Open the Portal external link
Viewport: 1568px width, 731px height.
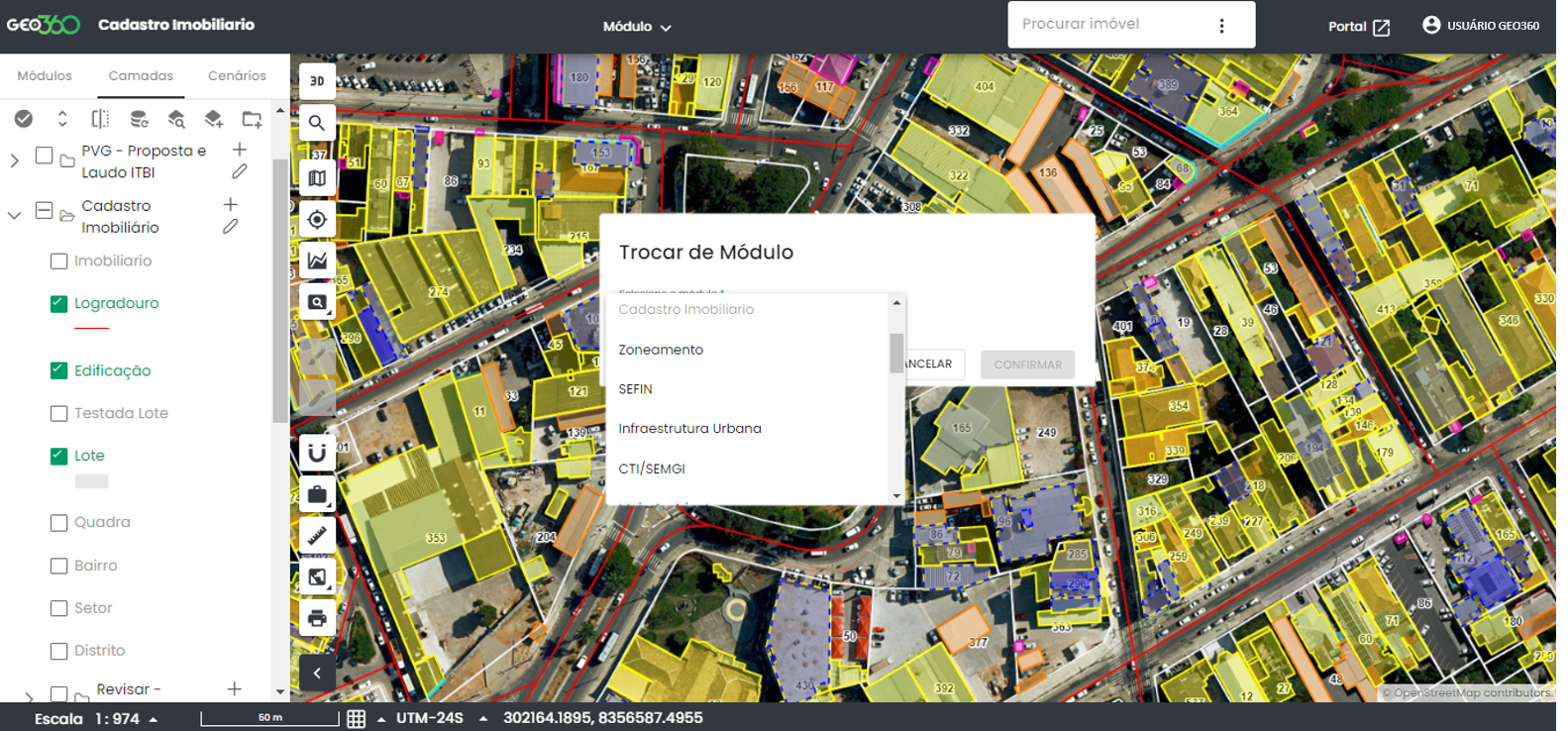click(1359, 27)
